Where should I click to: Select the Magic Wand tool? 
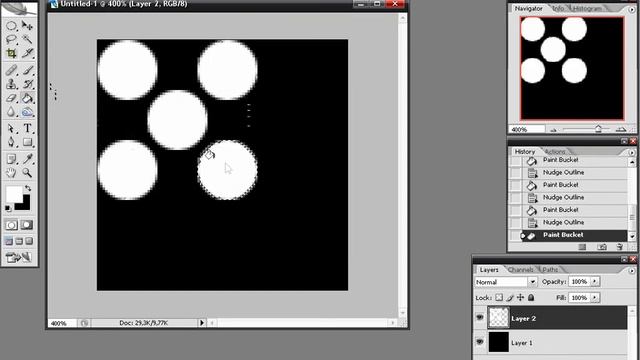(x=27, y=40)
